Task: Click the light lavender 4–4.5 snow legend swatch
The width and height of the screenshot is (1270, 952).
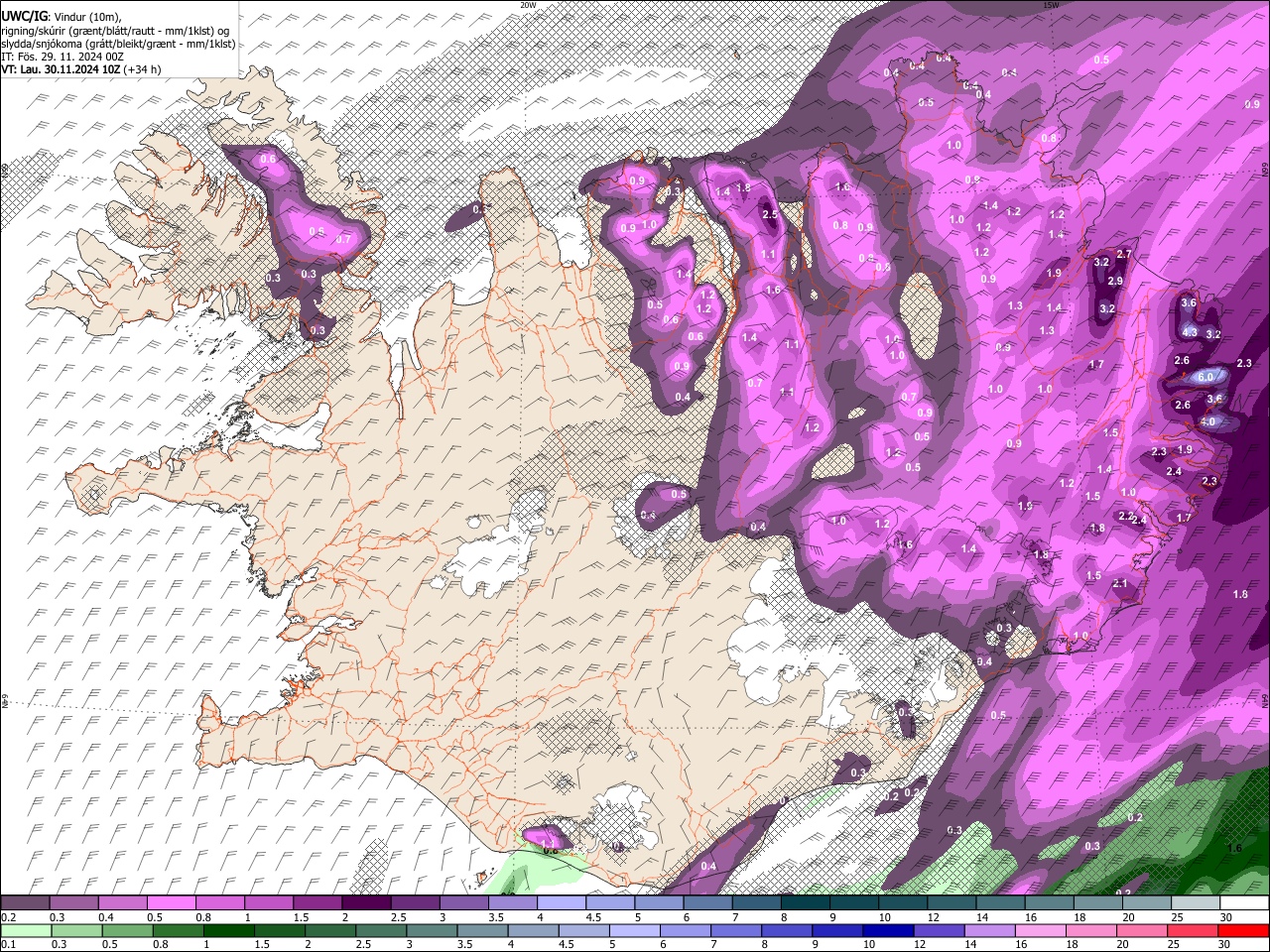Action: (561, 902)
